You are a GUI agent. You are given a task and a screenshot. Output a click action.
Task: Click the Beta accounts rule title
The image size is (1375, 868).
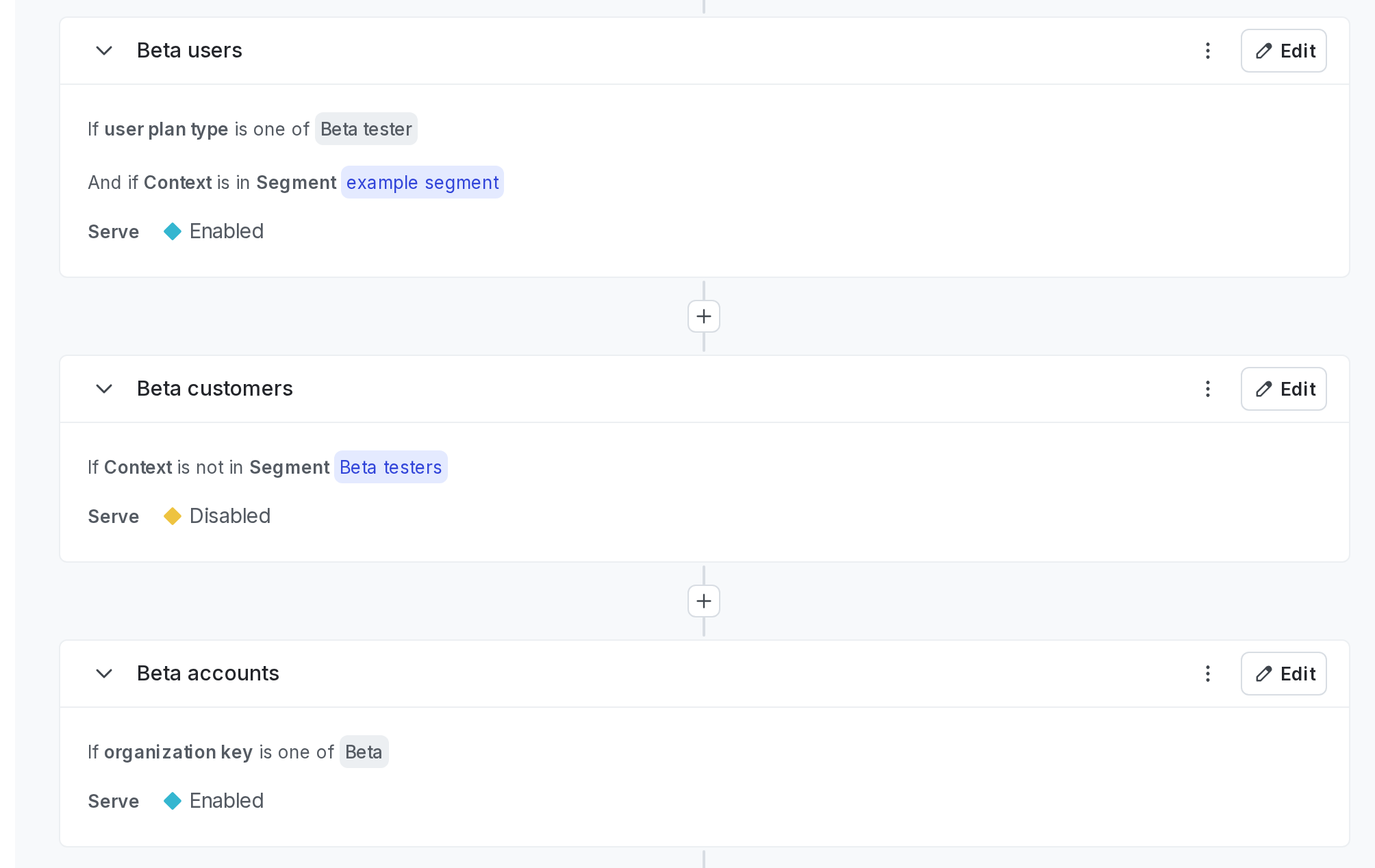208,674
